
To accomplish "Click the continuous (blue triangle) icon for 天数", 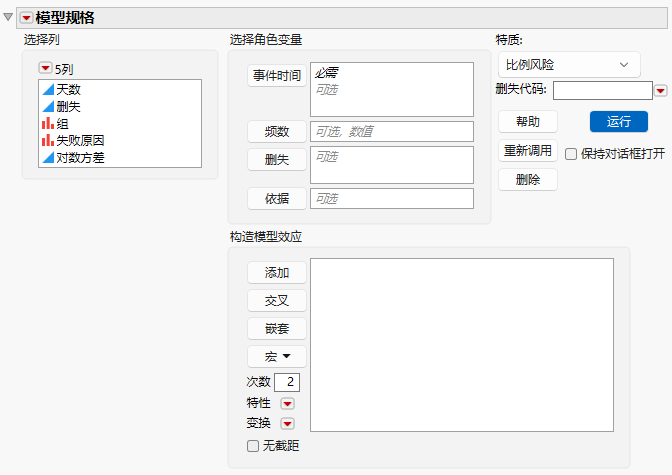I will click(x=48, y=89).
